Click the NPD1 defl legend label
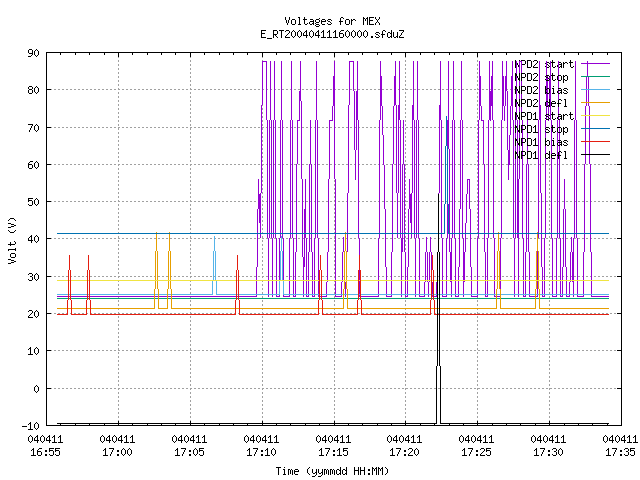 tap(541, 156)
